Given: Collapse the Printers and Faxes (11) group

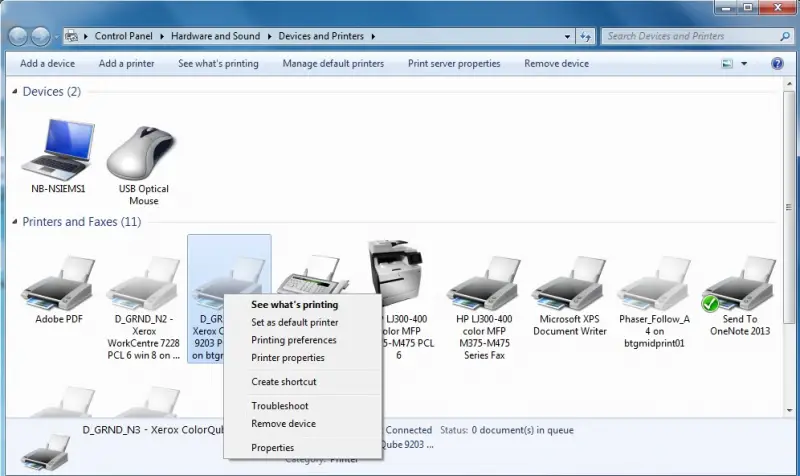Looking at the screenshot, I should click(x=15, y=221).
